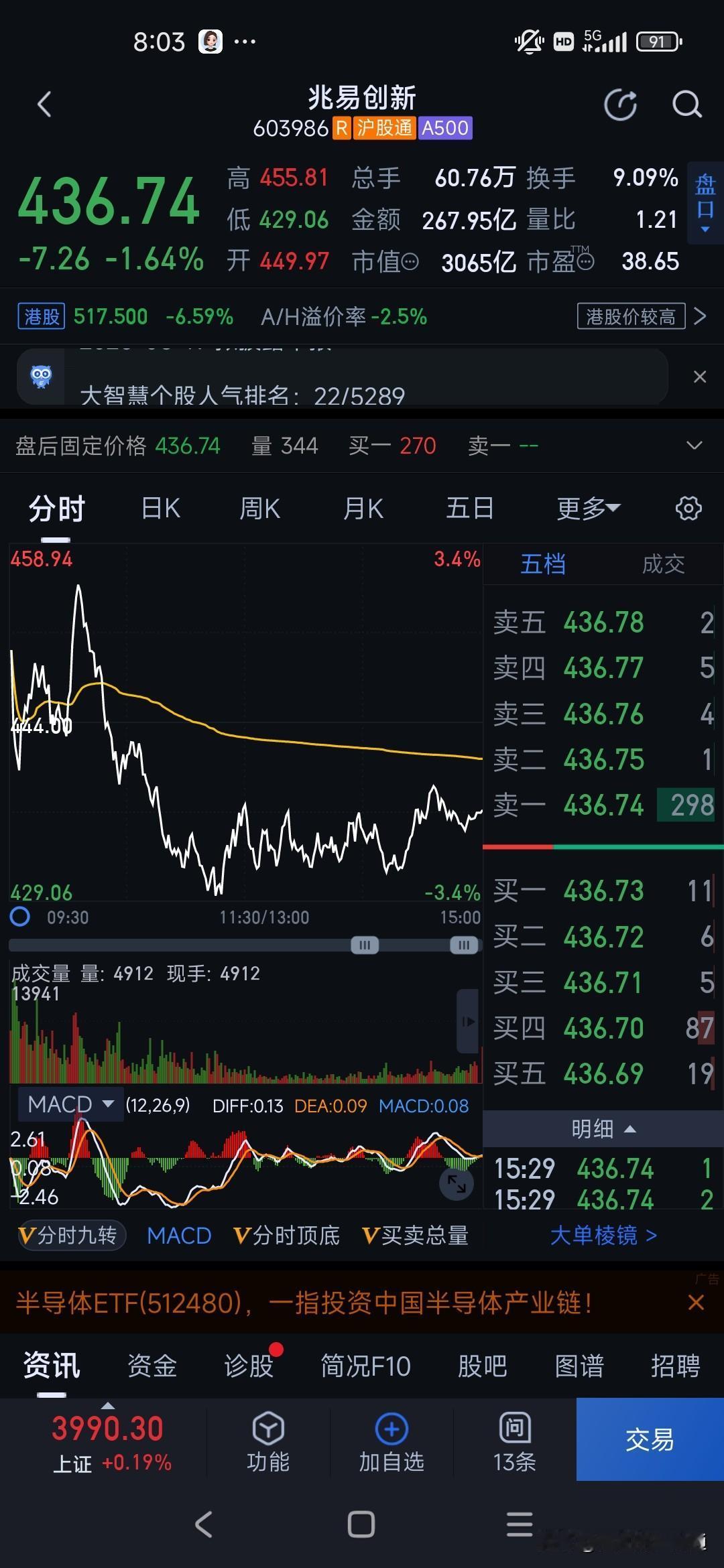Expand the index ticker above 3990.30
The width and height of the screenshot is (724, 1568).
coord(107,1405)
